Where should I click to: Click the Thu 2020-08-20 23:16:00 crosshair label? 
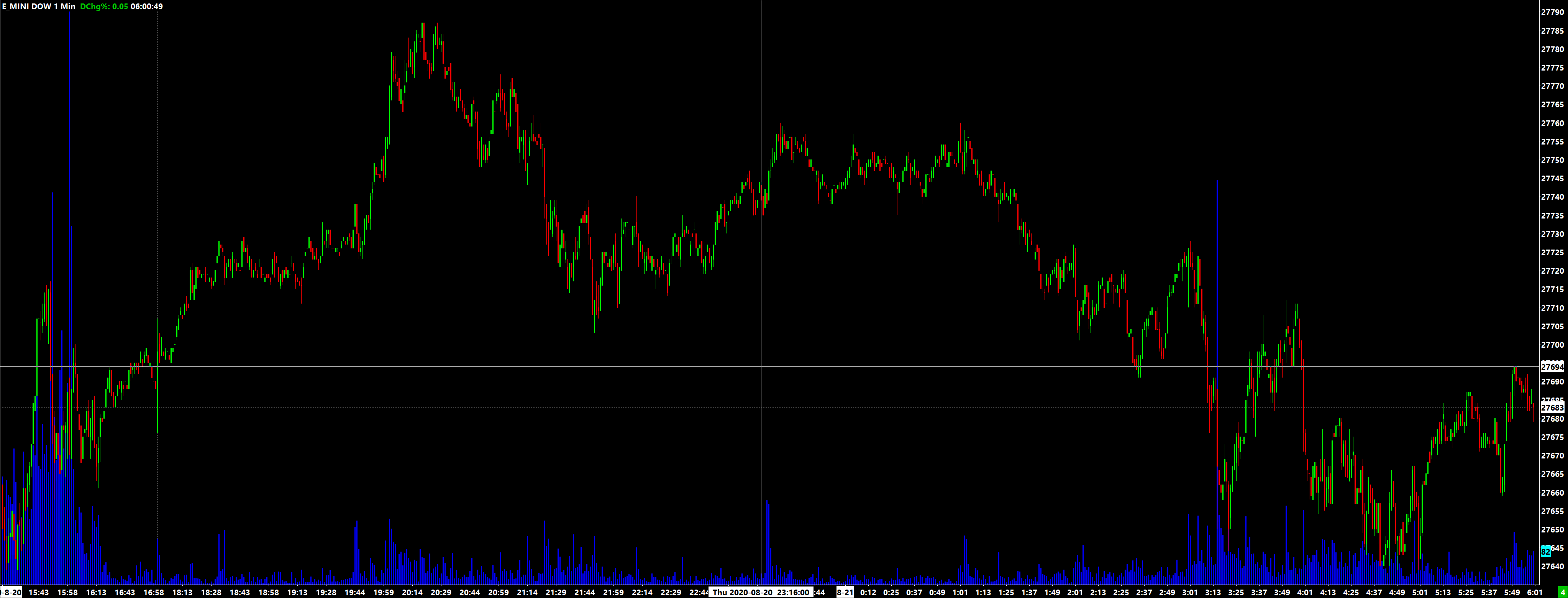point(761,592)
